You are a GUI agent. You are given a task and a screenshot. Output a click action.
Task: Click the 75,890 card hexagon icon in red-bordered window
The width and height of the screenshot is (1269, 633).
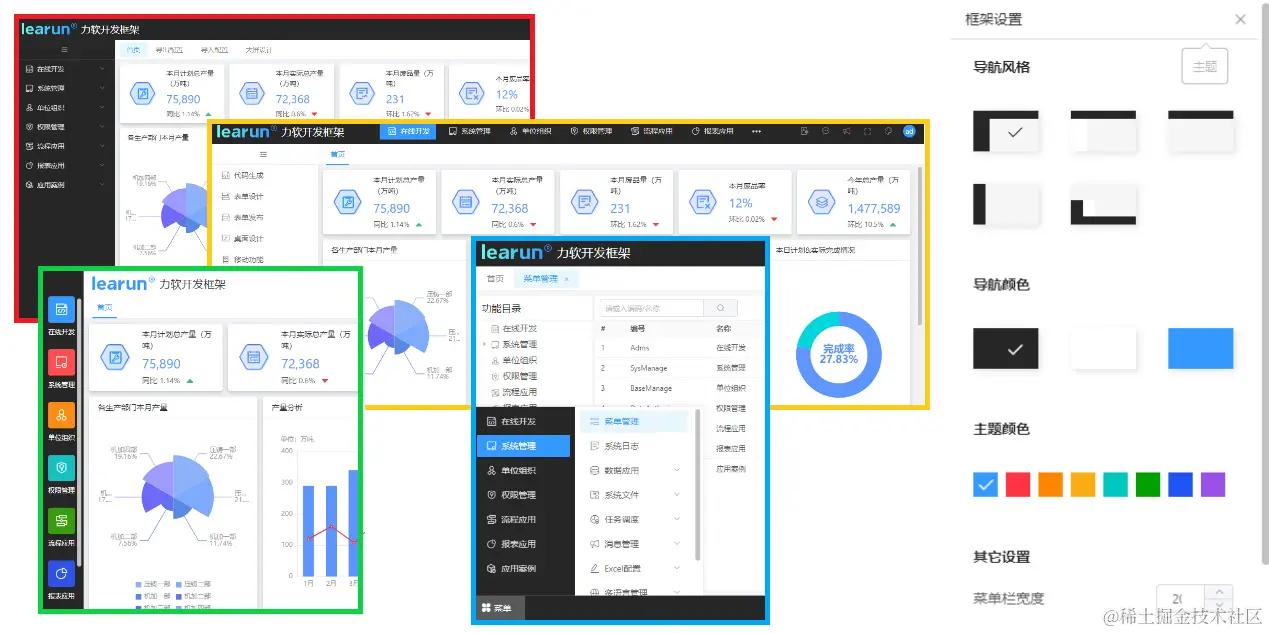(x=143, y=94)
